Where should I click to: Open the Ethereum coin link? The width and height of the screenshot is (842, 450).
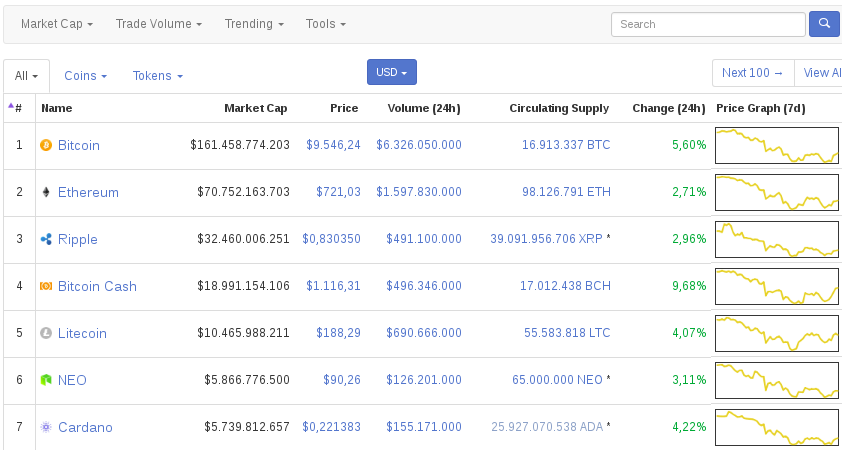[x=88, y=193]
